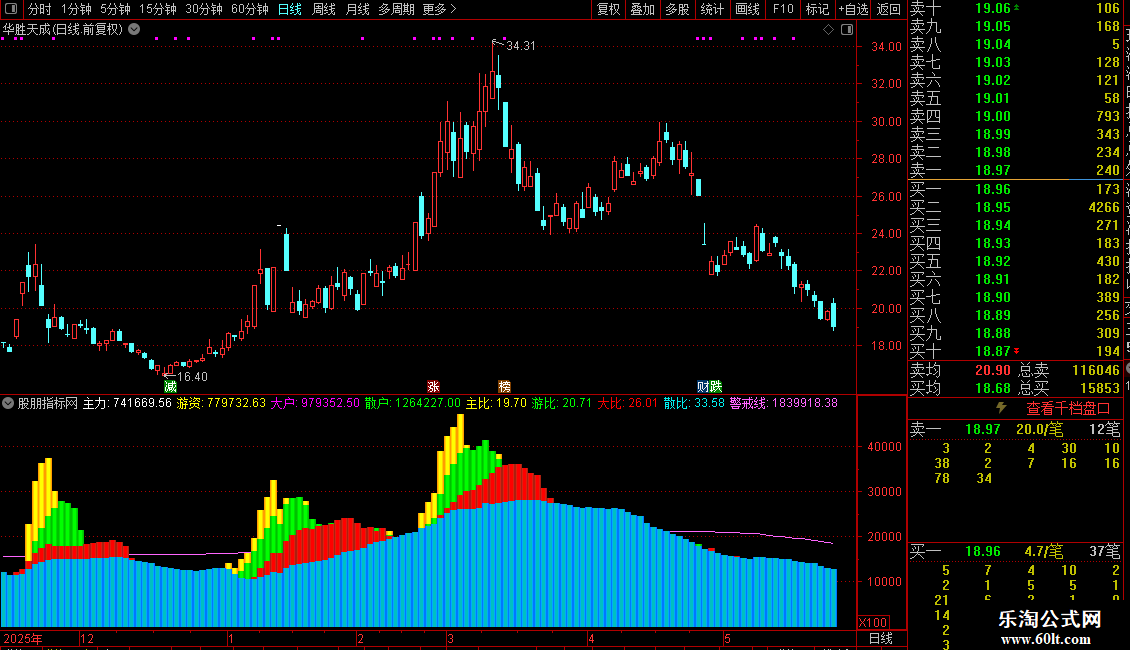Click the month 3 marker on the time axis
This screenshot has width=1130, height=650.
coord(450,638)
